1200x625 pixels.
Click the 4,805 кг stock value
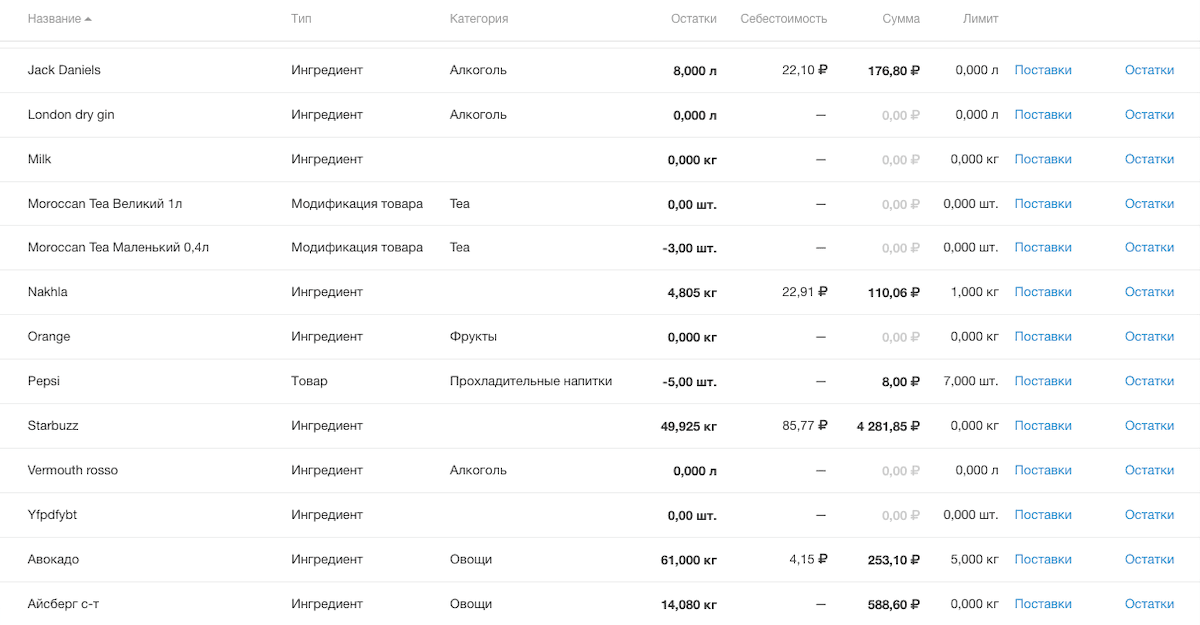[x=692, y=292]
